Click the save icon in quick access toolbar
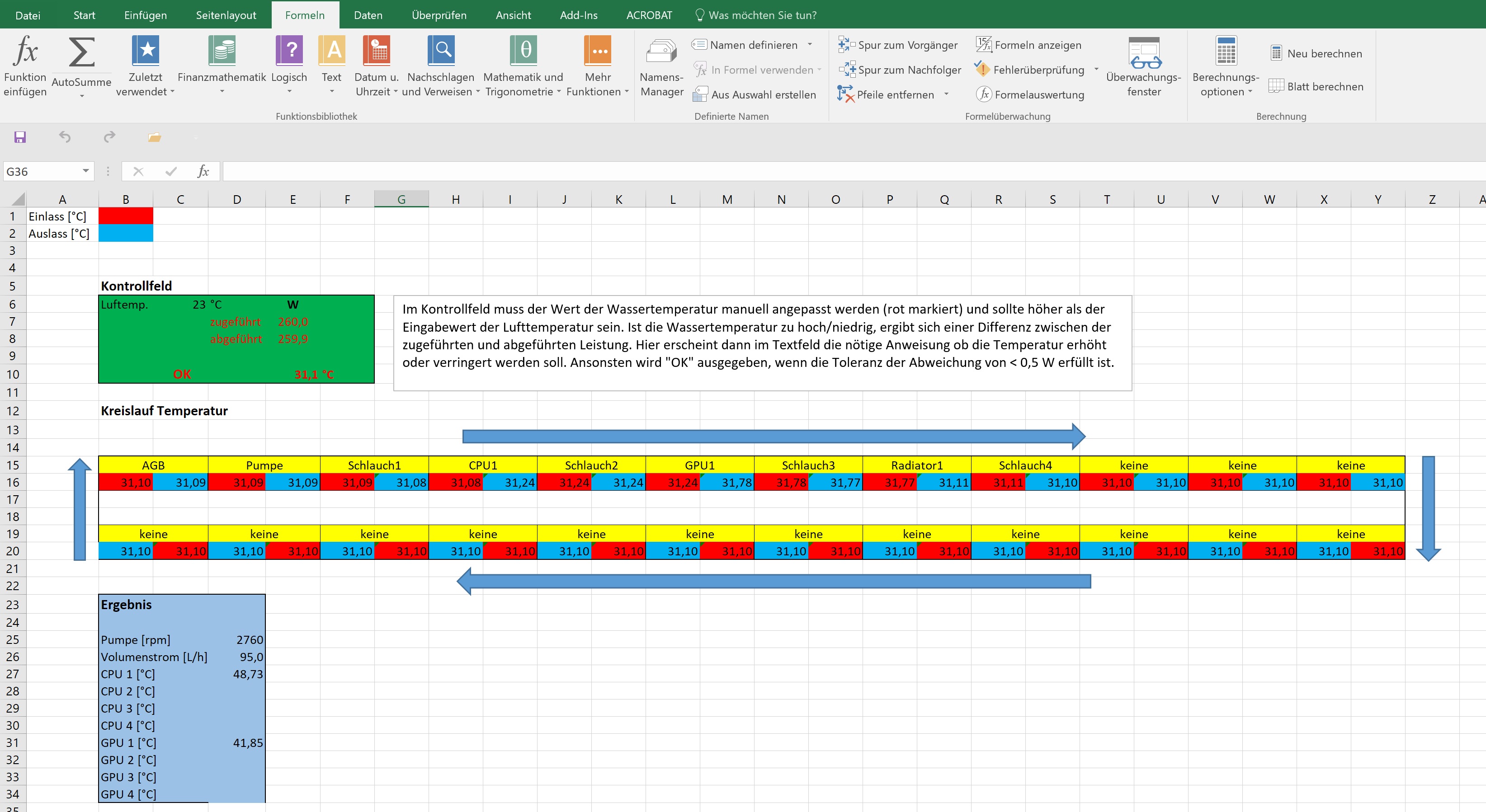The height and width of the screenshot is (812, 1486). pyautogui.click(x=20, y=137)
